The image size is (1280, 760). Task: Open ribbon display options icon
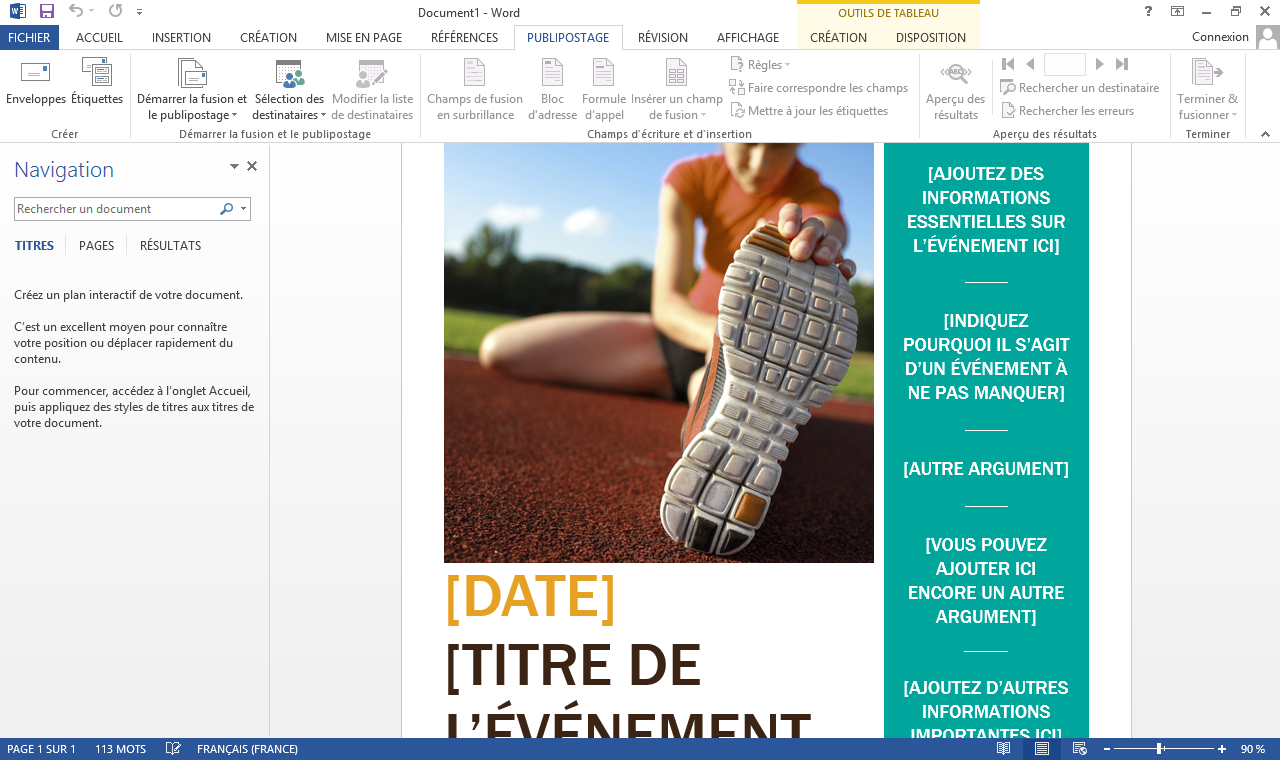click(x=1178, y=12)
